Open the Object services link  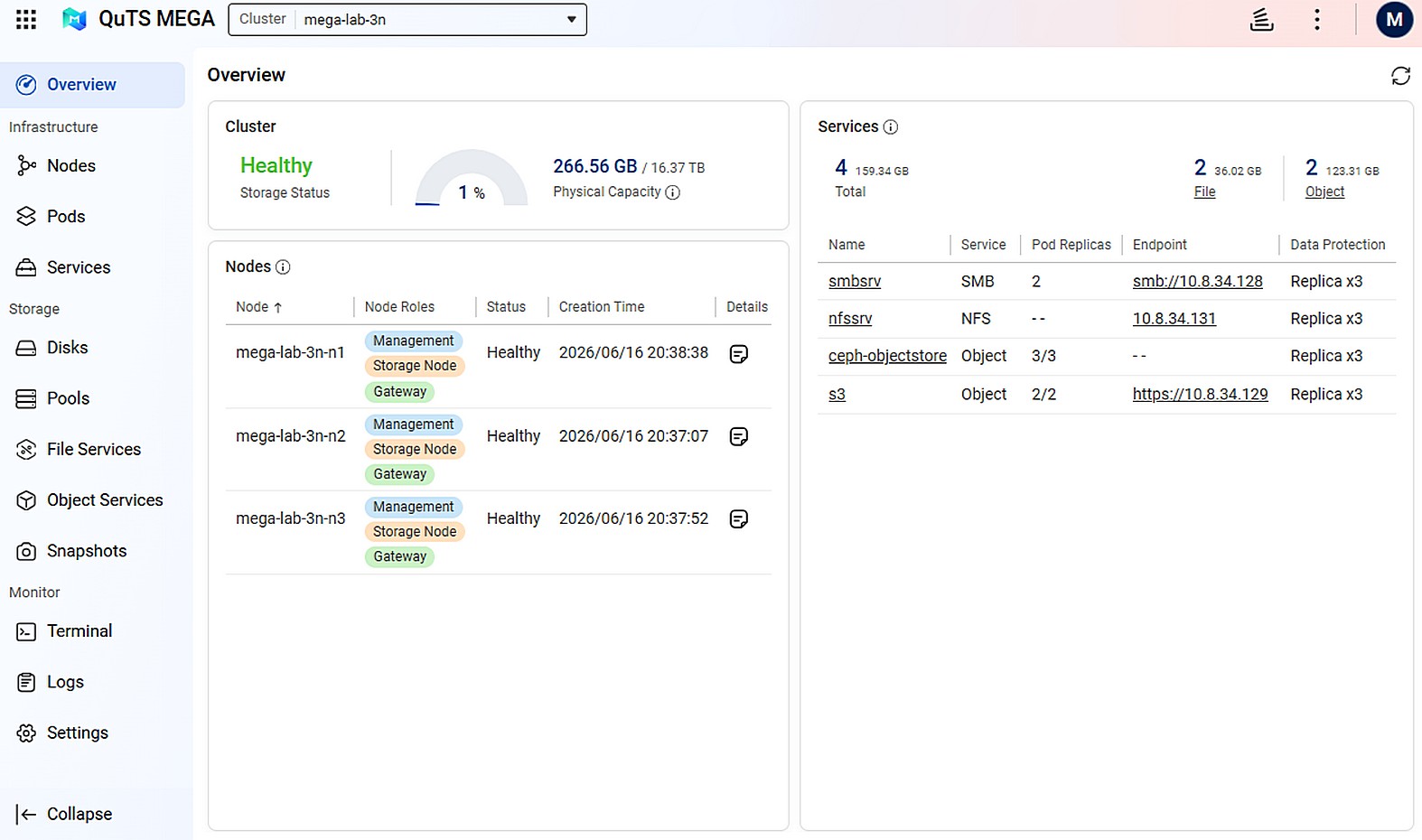point(1324,191)
